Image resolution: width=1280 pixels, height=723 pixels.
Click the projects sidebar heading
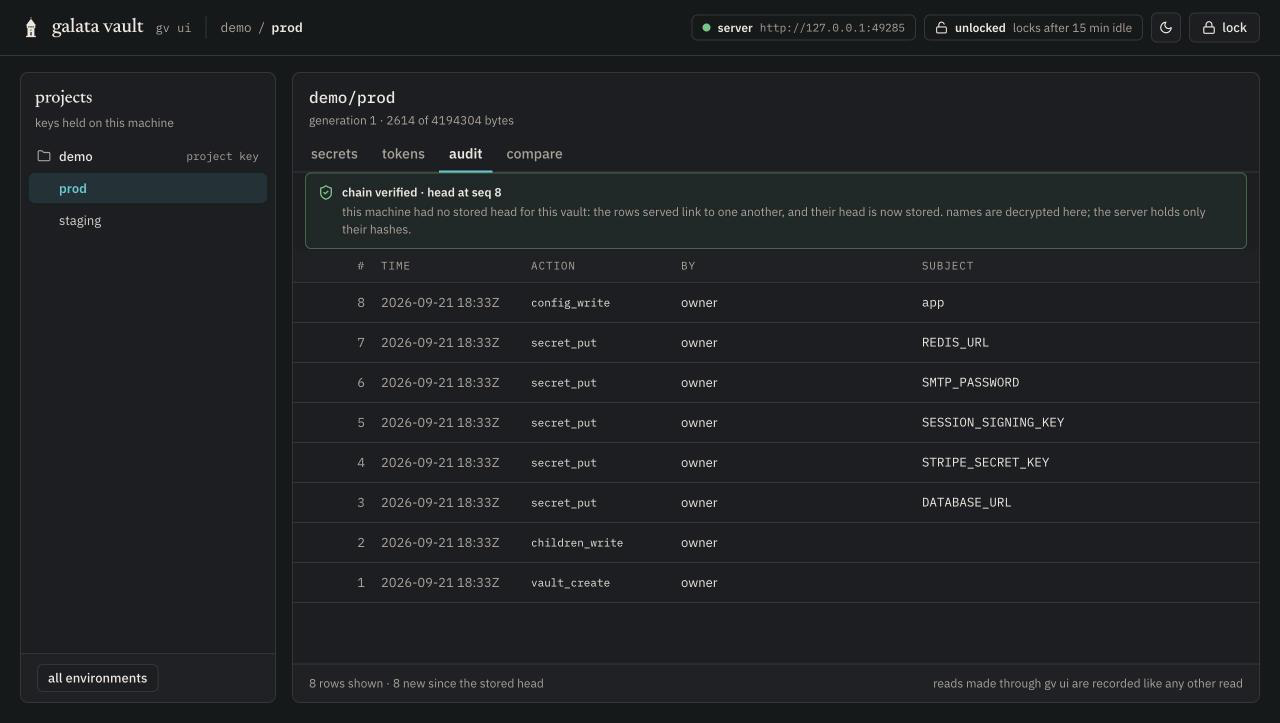pos(63,97)
